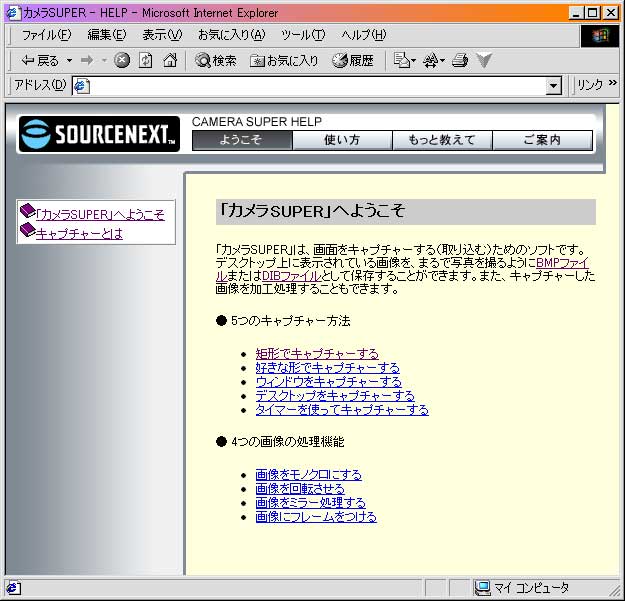This screenshot has height=601, width=625.
Task: Click the status bar page icon
Action: pos(13,588)
